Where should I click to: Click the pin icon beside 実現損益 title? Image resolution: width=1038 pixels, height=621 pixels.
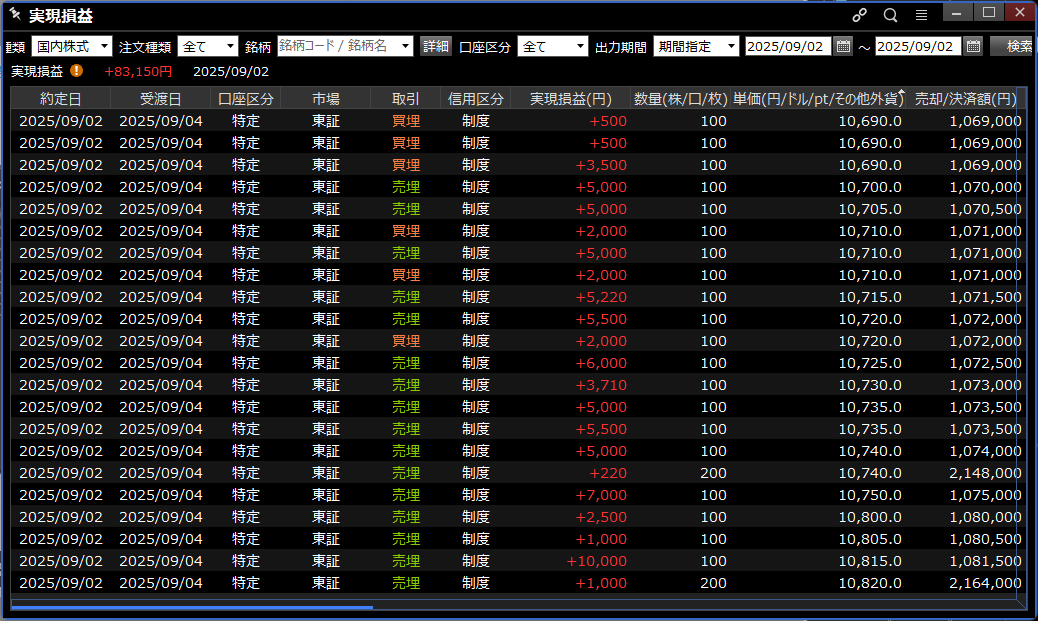(x=15, y=14)
